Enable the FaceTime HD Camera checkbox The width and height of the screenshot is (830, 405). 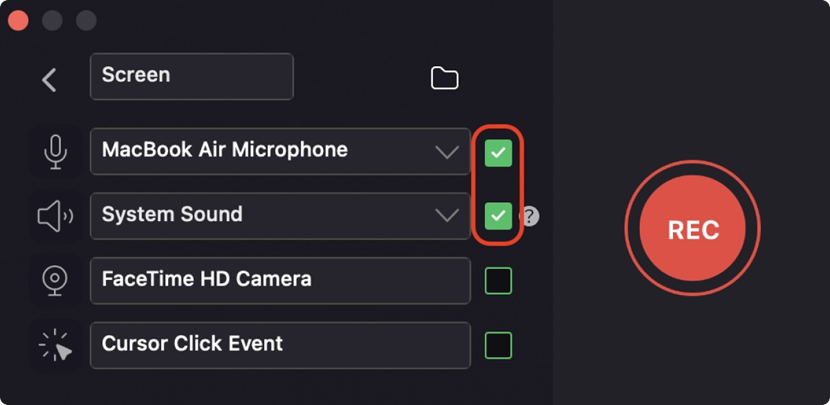498,281
